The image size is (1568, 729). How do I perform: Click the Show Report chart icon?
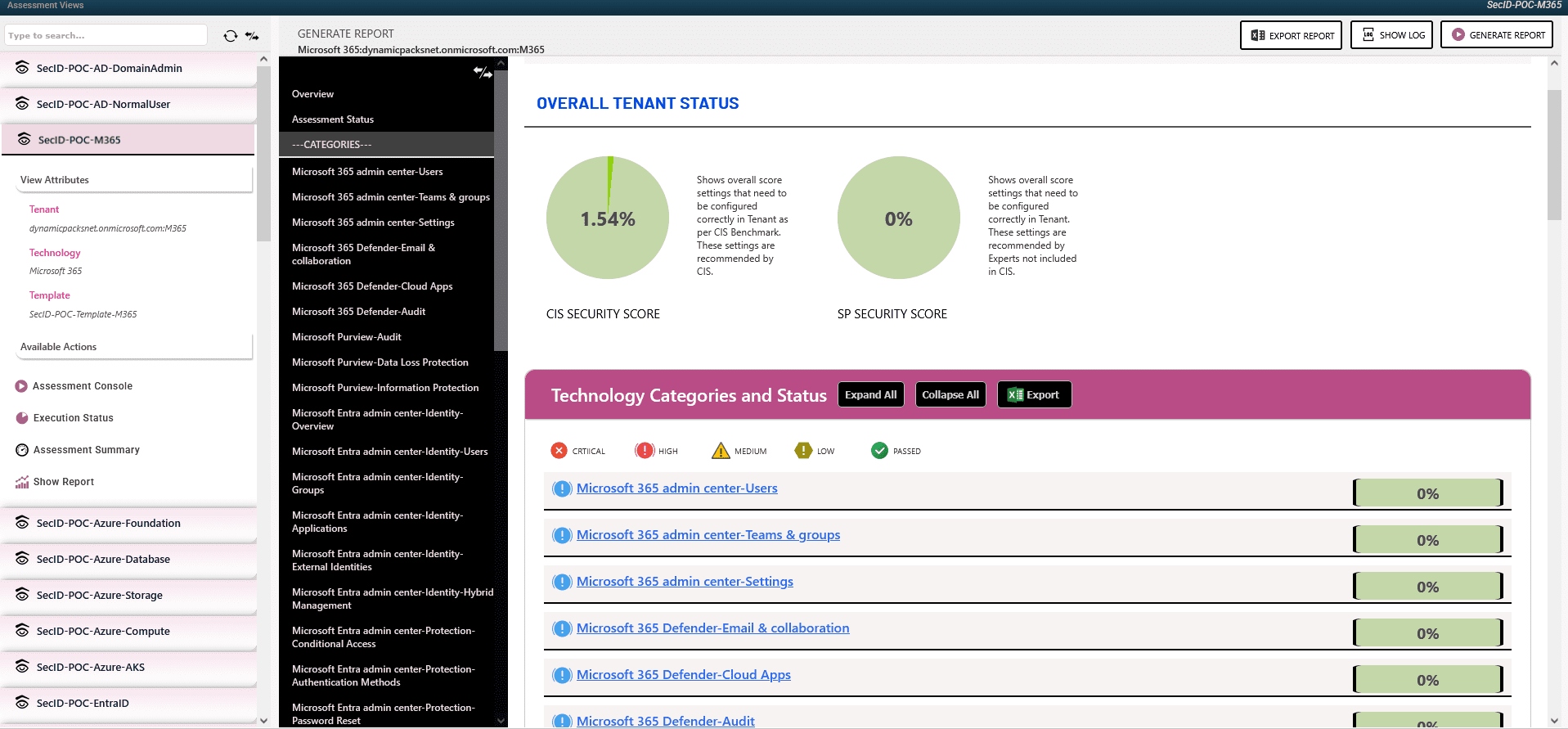pos(22,482)
